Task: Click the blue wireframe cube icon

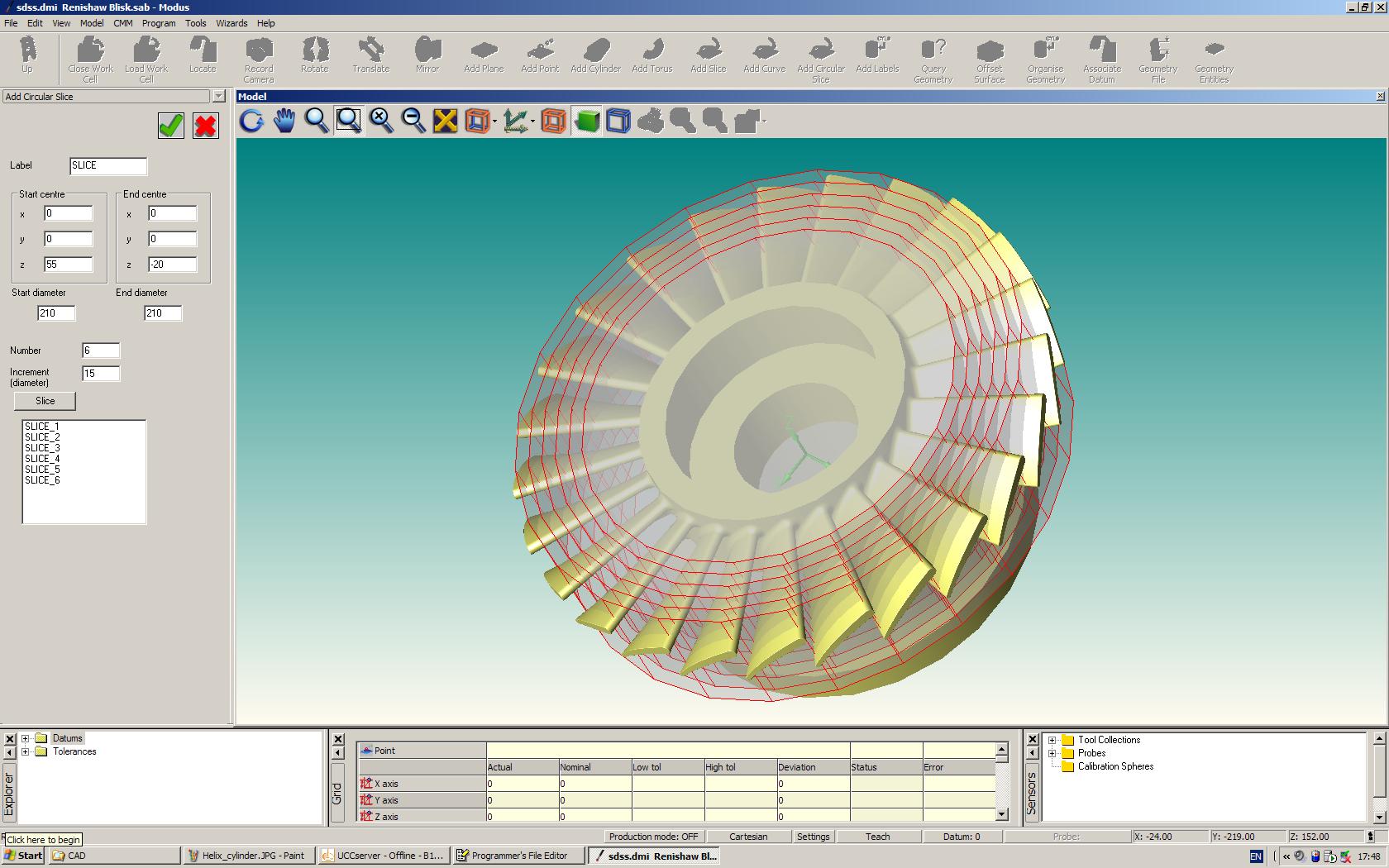Action: click(618, 122)
